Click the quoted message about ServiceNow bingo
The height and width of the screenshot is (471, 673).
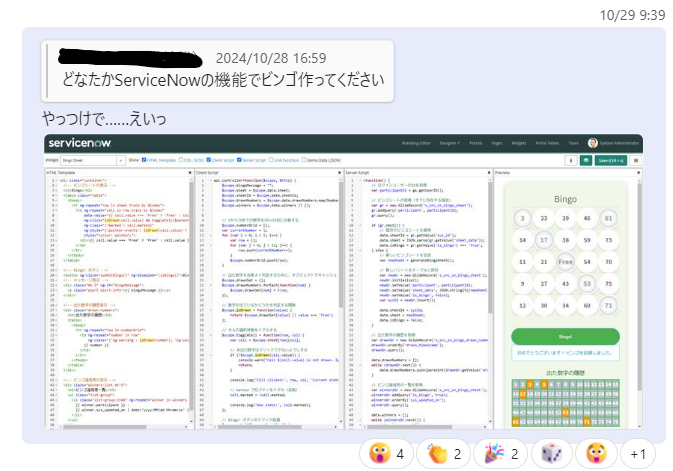(x=218, y=71)
